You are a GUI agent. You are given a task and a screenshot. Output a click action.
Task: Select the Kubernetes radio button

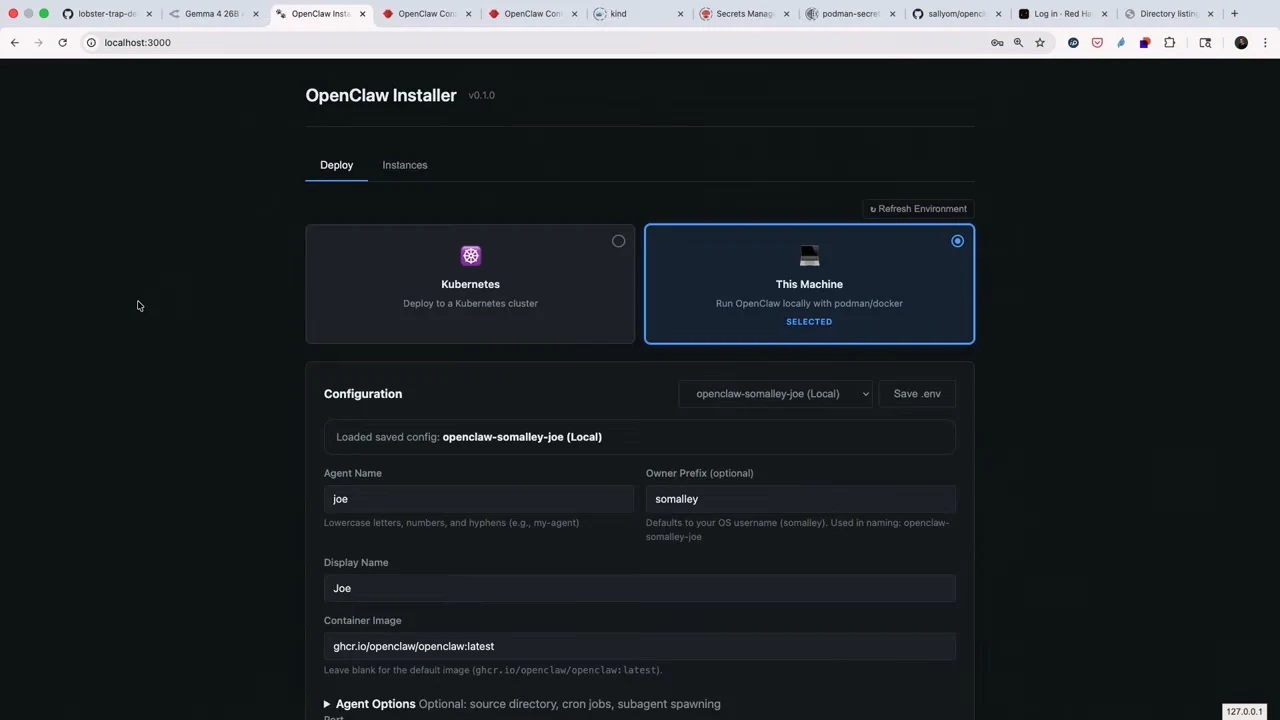click(618, 241)
